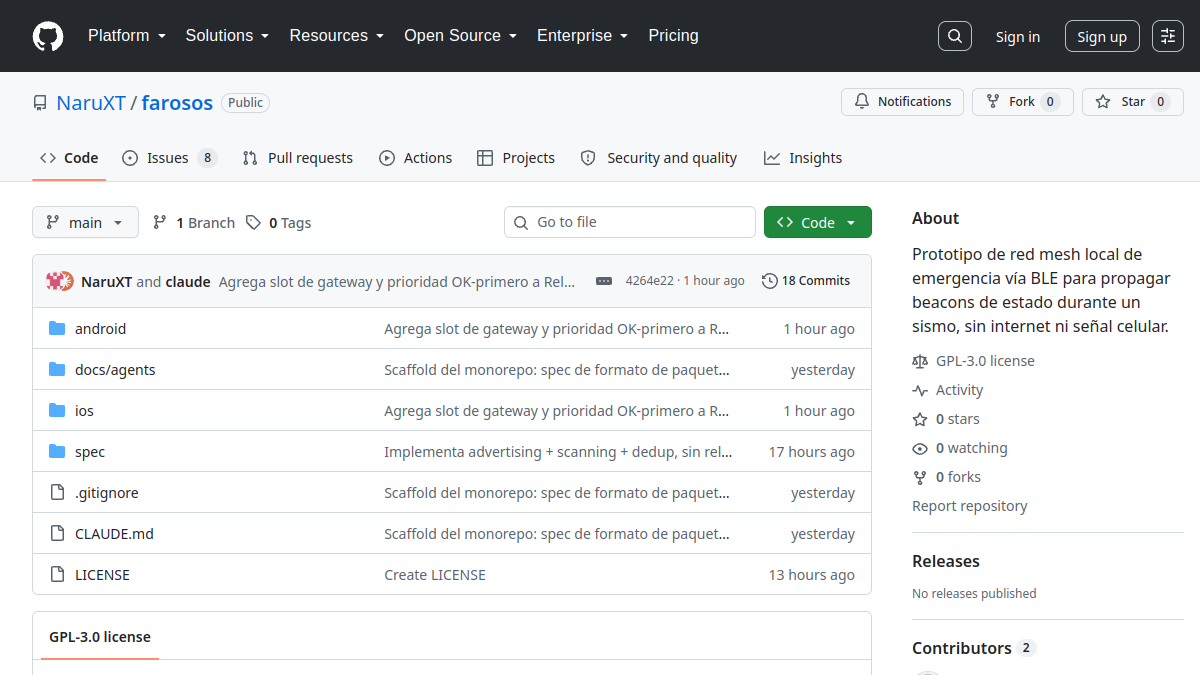The image size is (1200, 675).
Task: Click the tag icon beside 0 Tags
Action: coord(254,222)
